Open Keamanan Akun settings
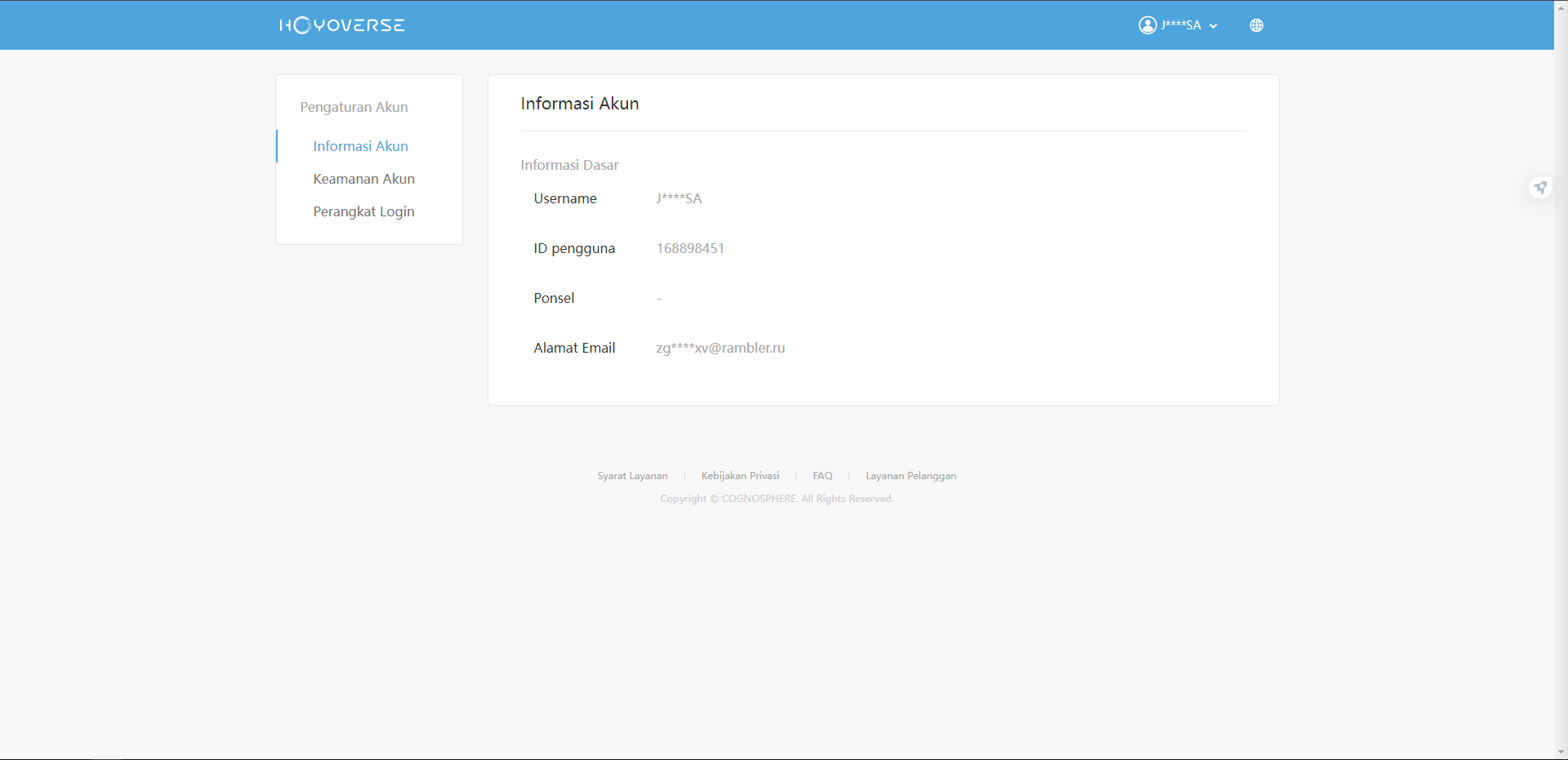 pyautogui.click(x=363, y=179)
